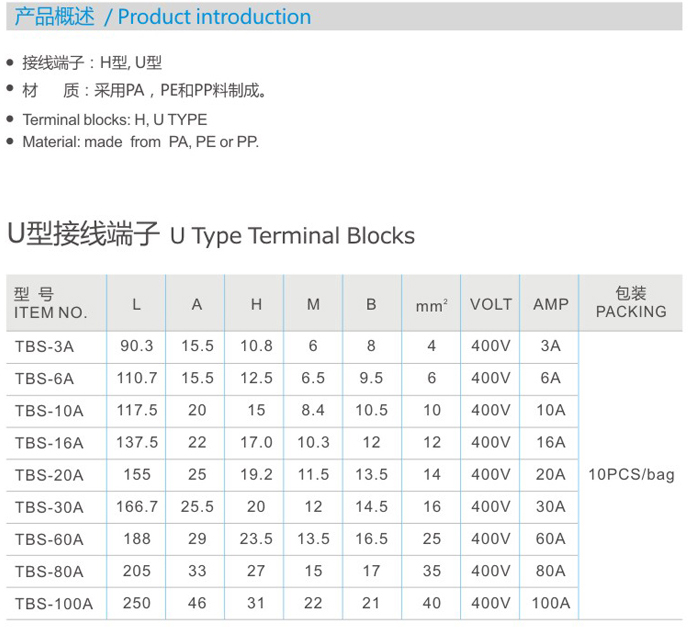Select the mm² column header
The image size is (698, 627).
pos(431,305)
